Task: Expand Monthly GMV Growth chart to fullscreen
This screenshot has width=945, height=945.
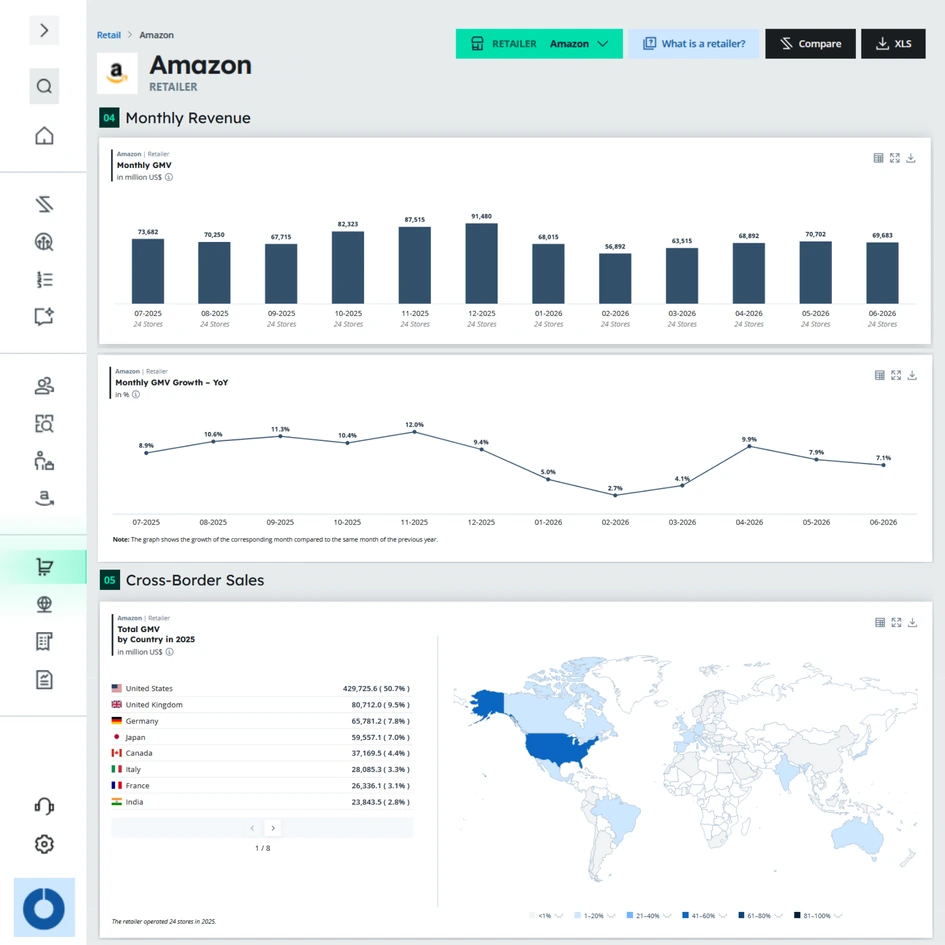Action: click(896, 375)
